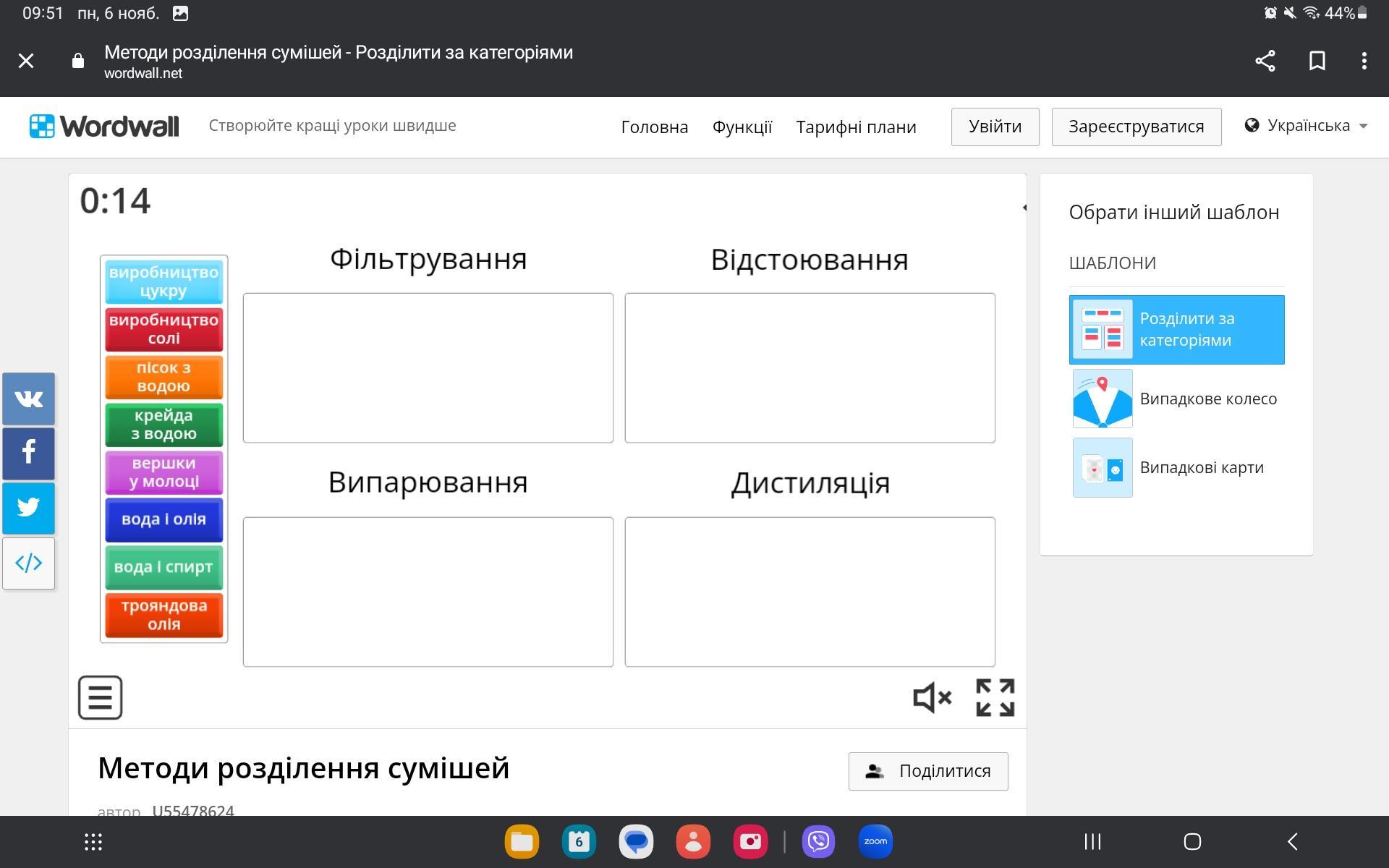Pick the вершки у молоці tile
The width and height of the screenshot is (1389, 868).
tap(164, 473)
